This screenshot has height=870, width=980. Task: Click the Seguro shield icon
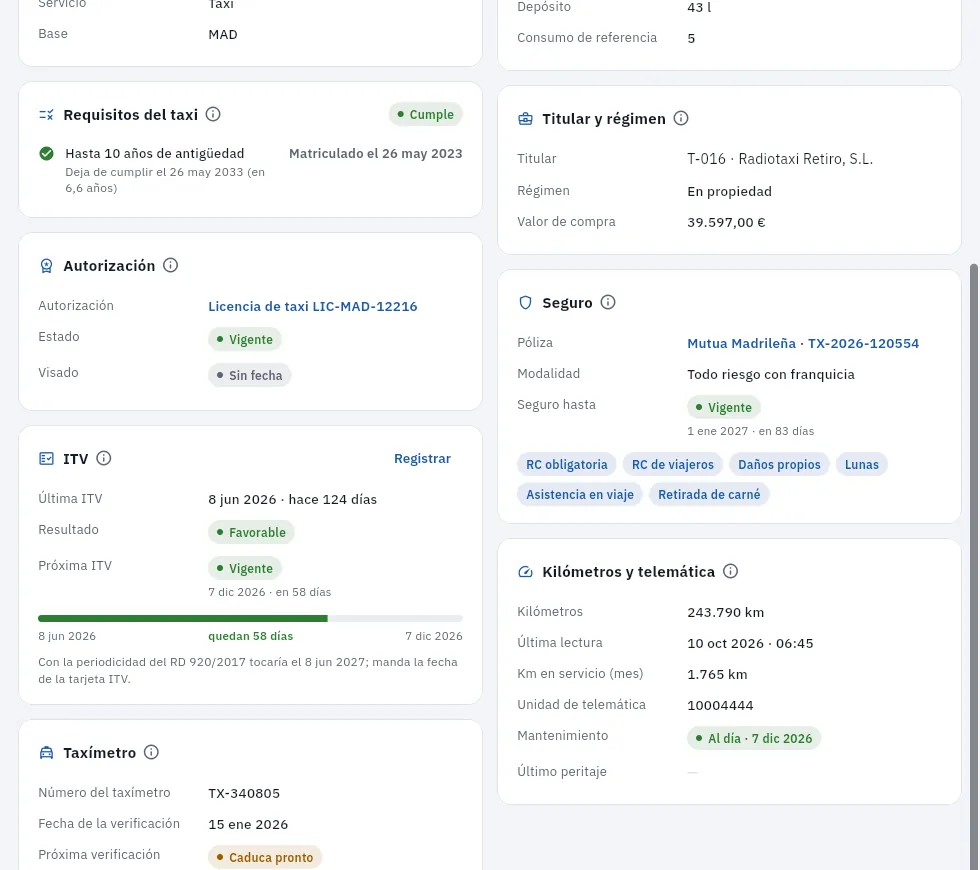(526, 303)
